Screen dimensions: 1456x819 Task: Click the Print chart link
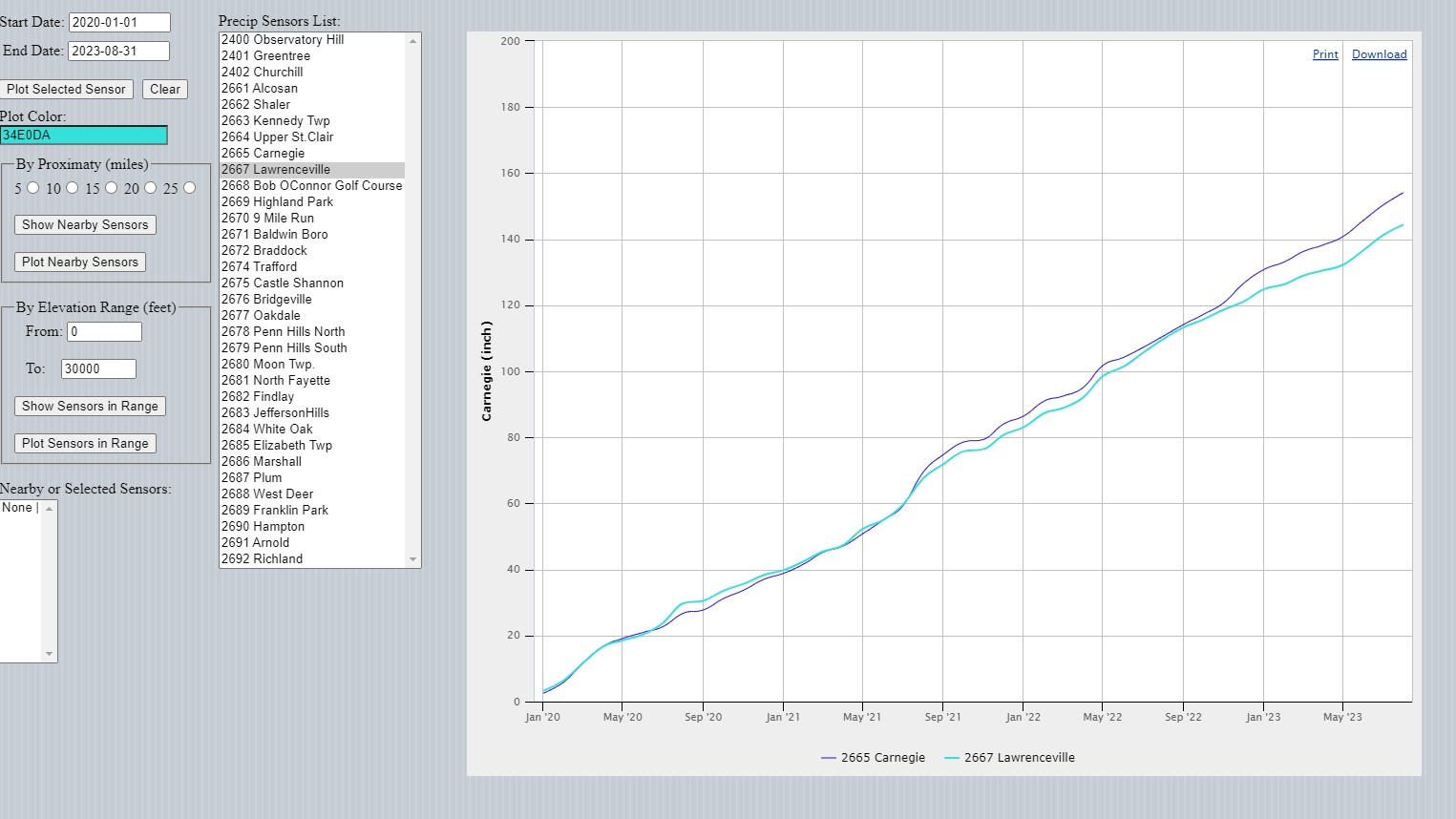[x=1325, y=54]
